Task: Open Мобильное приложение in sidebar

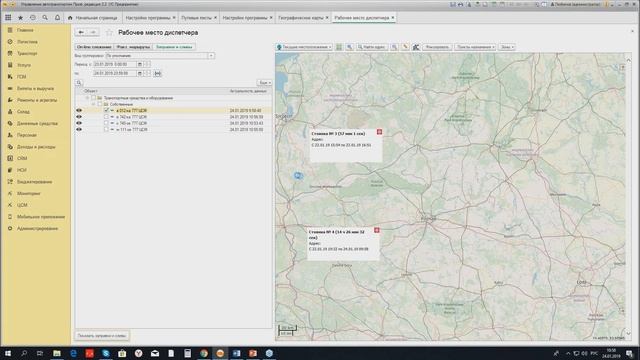Action: [40, 217]
